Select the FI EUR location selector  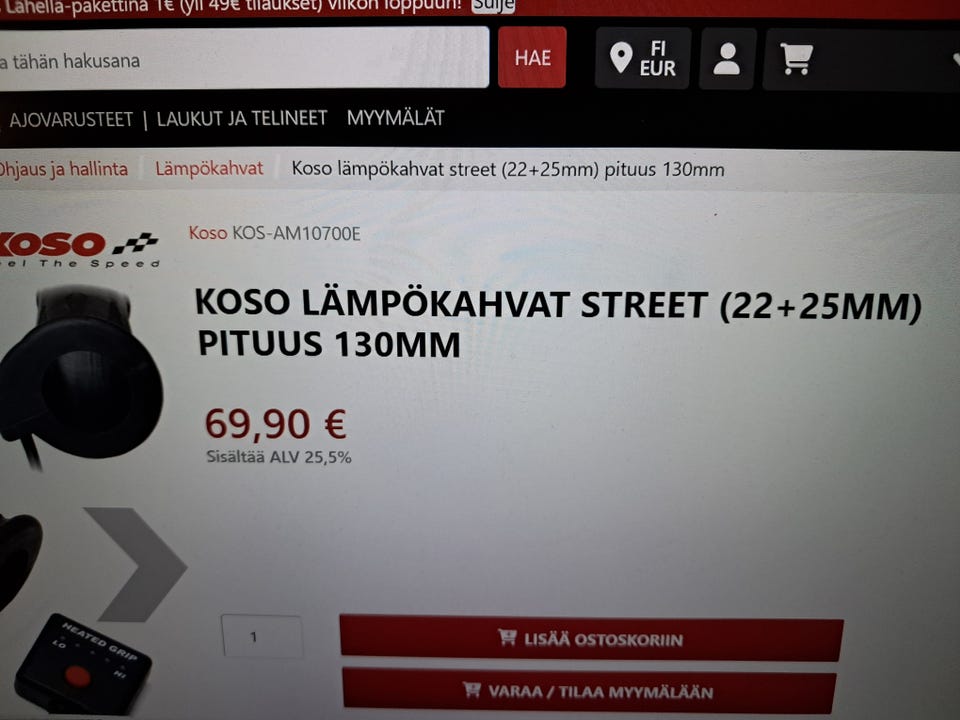tap(643, 58)
